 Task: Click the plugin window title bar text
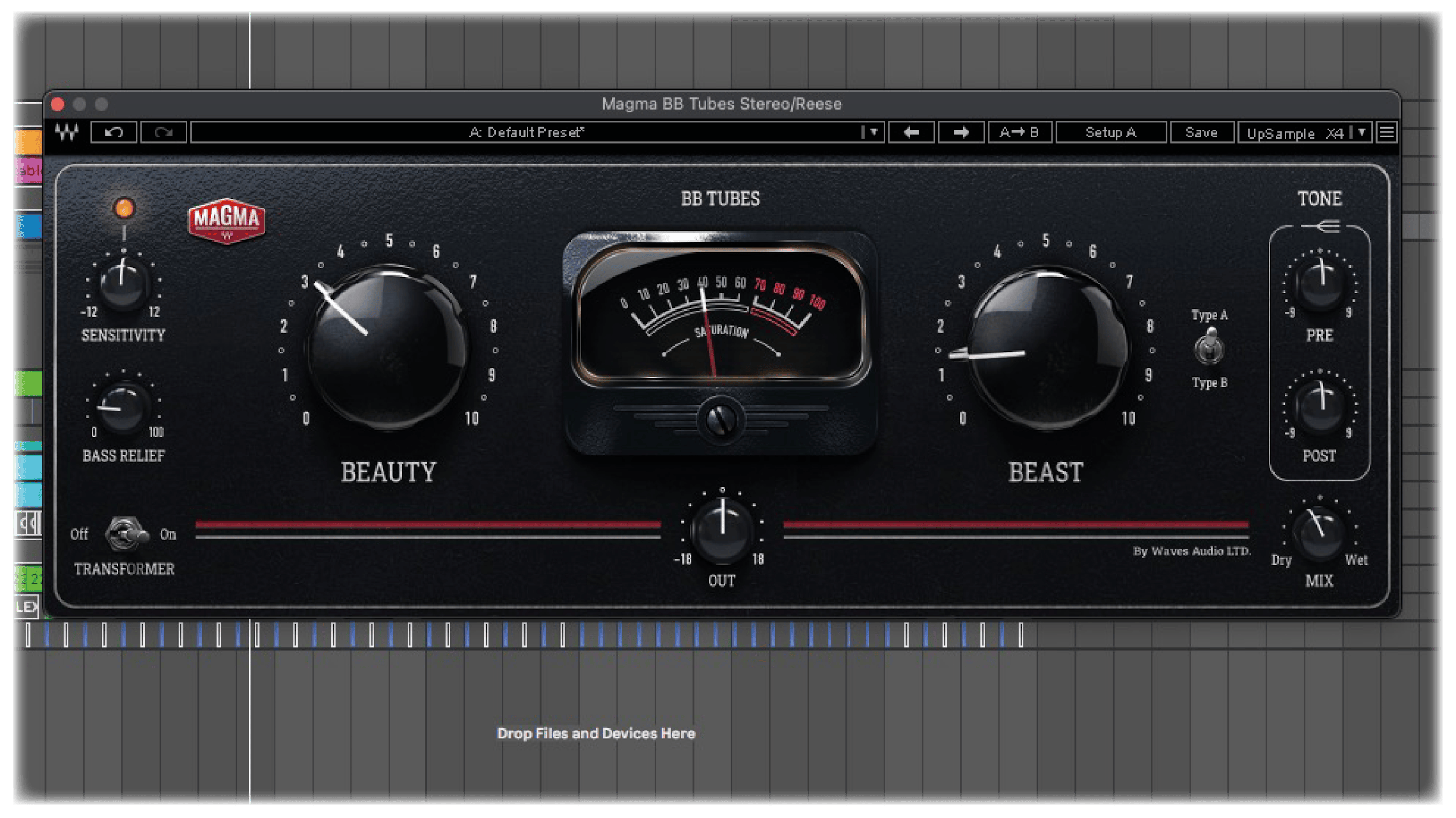[x=721, y=104]
